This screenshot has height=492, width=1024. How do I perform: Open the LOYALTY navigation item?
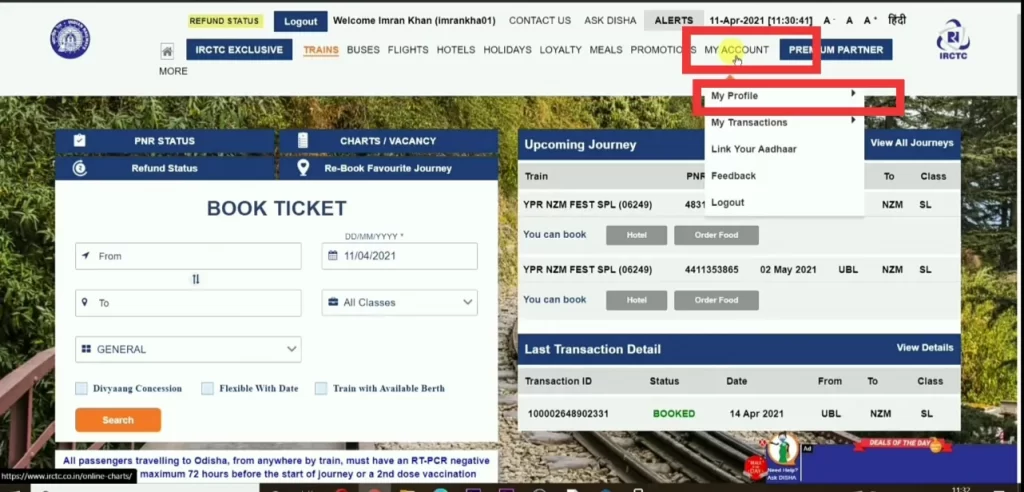coord(560,50)
